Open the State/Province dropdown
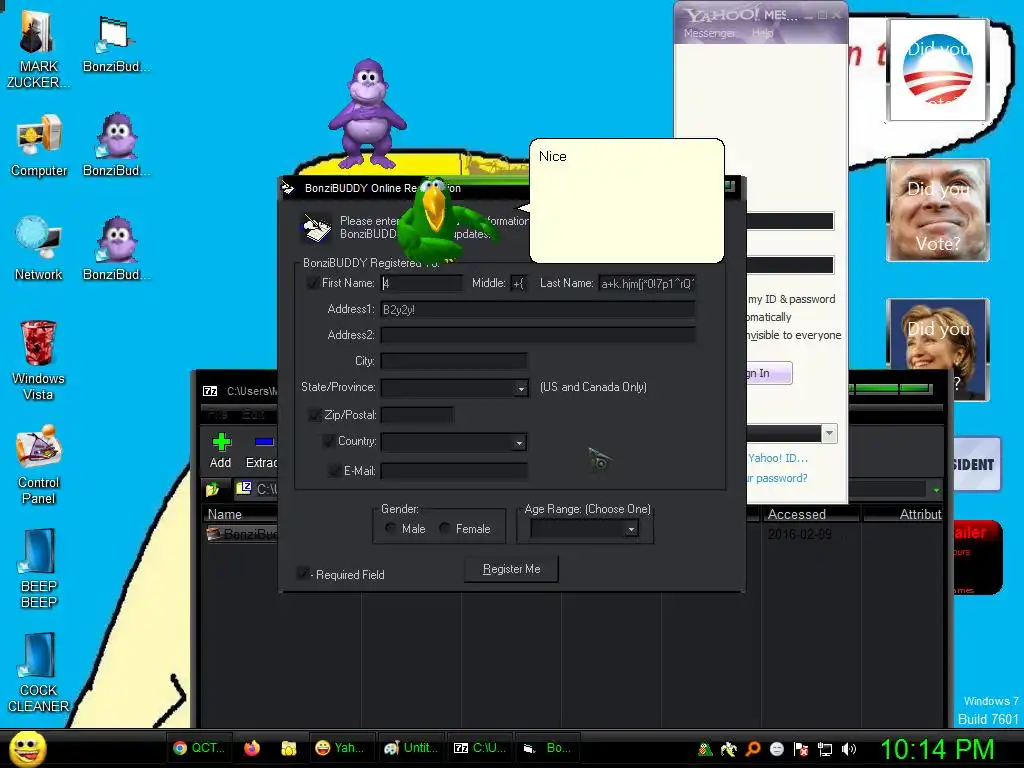 520,389
